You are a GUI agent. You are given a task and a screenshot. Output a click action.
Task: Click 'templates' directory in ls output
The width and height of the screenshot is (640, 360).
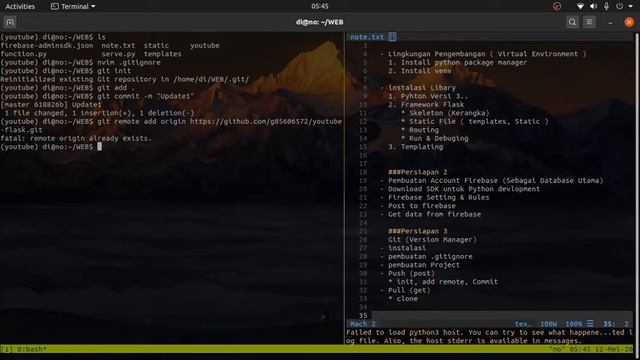click(162, 54)
